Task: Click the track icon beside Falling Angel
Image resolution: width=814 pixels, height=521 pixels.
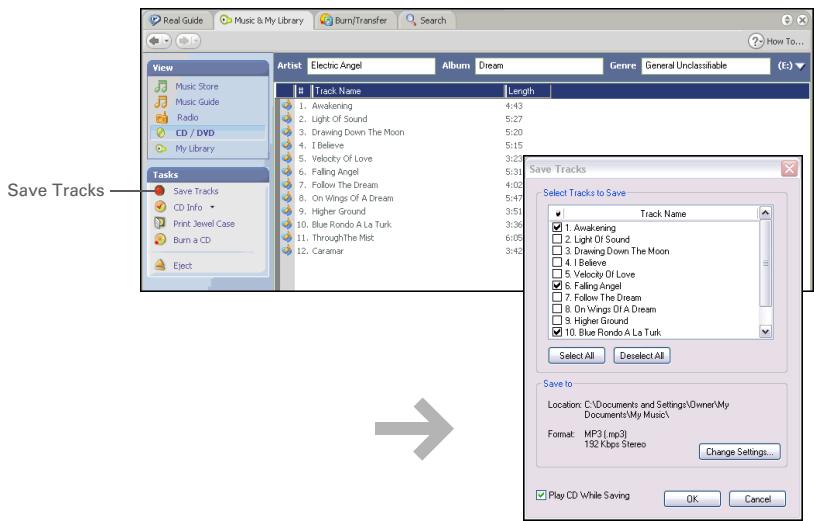Action: 287,172
